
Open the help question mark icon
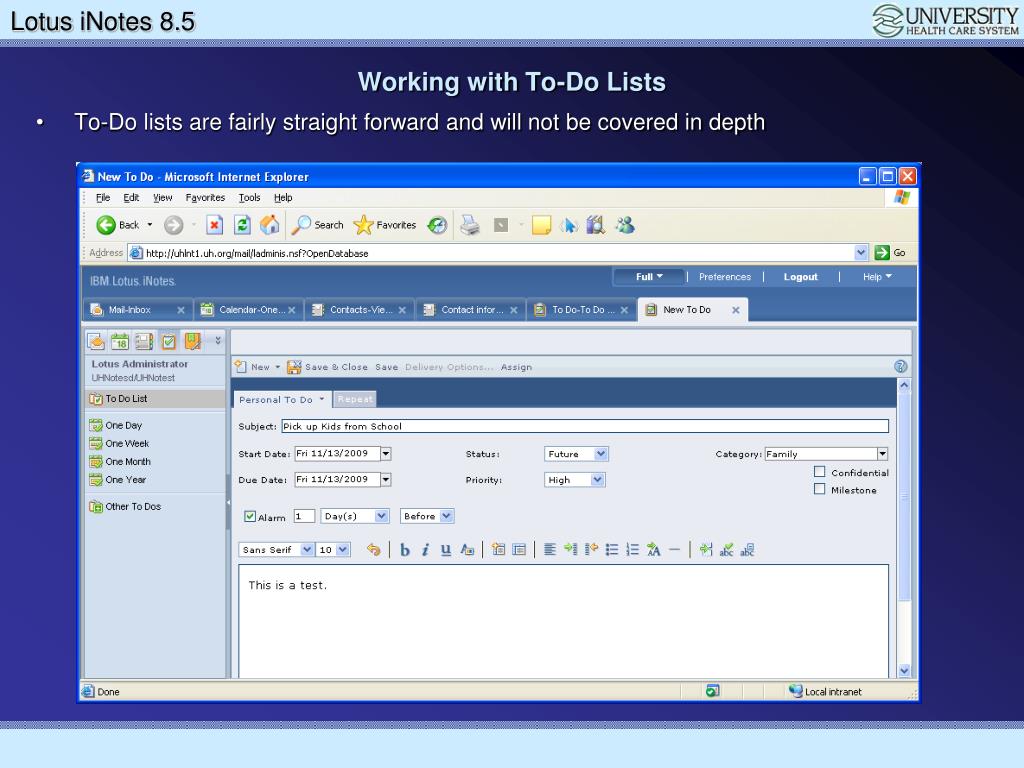(901, 367)
